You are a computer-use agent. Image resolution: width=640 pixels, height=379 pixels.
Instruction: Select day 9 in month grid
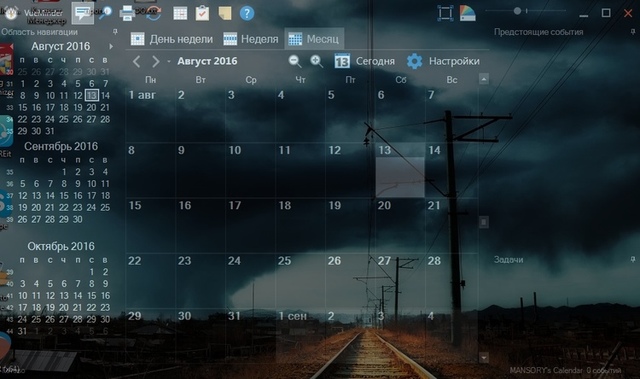[200, 170]
